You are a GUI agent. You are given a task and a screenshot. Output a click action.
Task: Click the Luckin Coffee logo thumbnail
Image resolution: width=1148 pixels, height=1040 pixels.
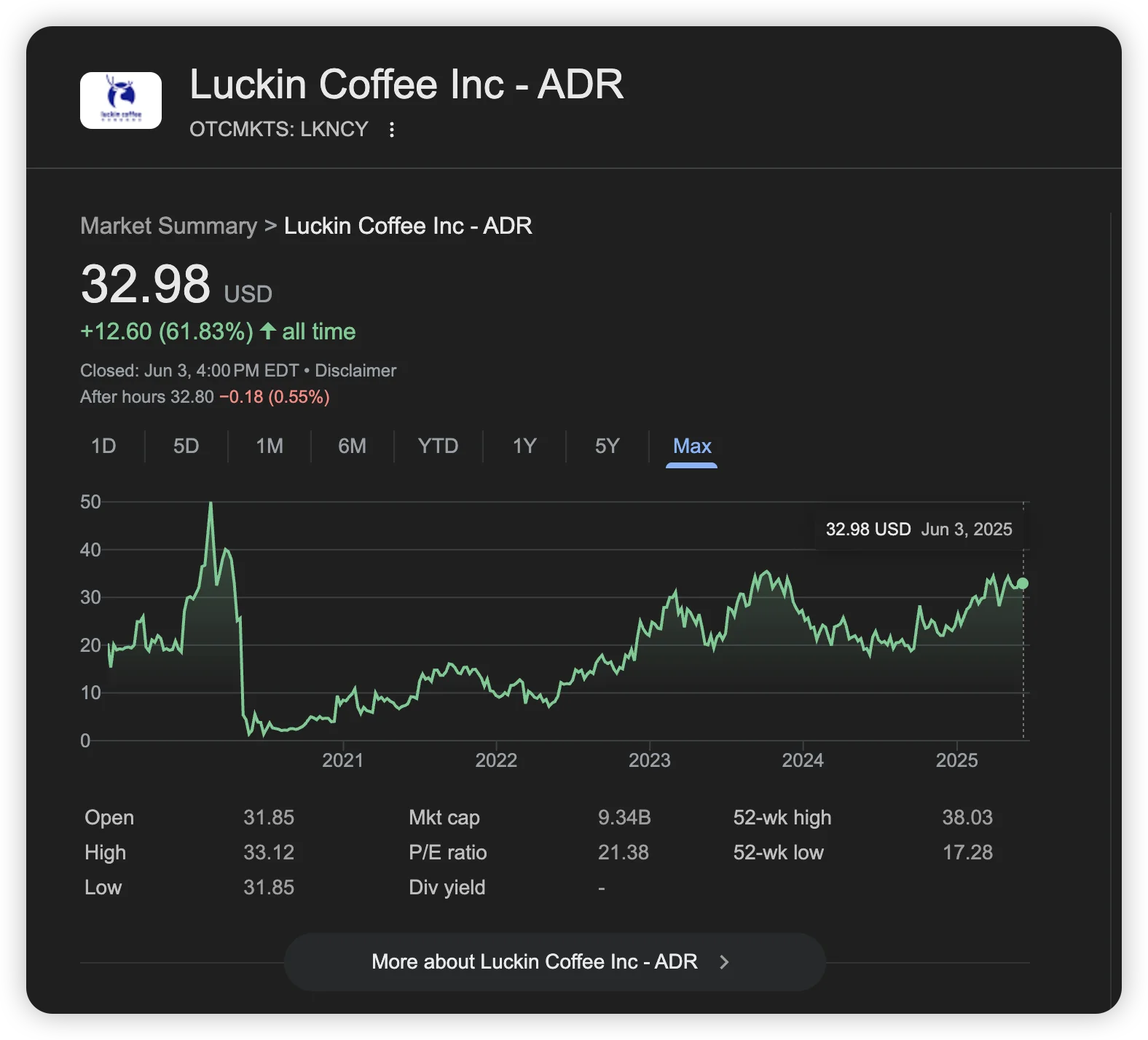coord(121,101)
